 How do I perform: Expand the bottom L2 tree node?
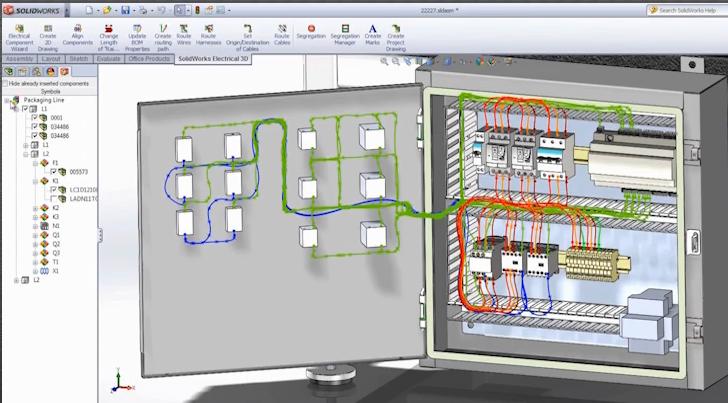coord(16,280)
